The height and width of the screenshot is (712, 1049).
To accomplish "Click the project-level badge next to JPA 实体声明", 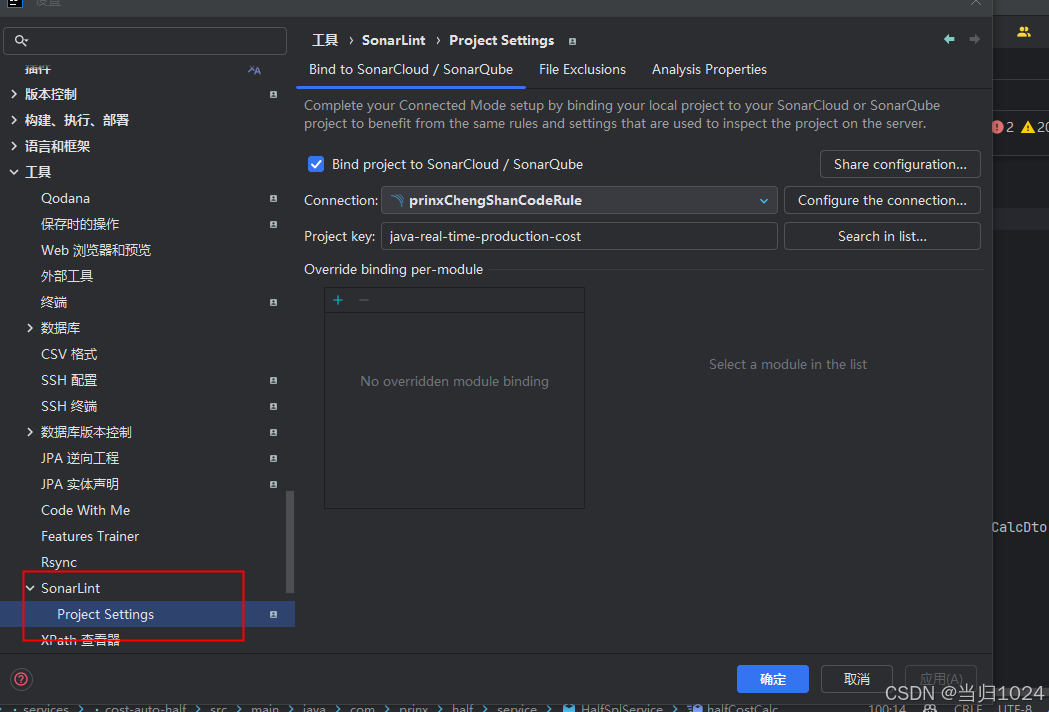I will [x=273, y=484].
